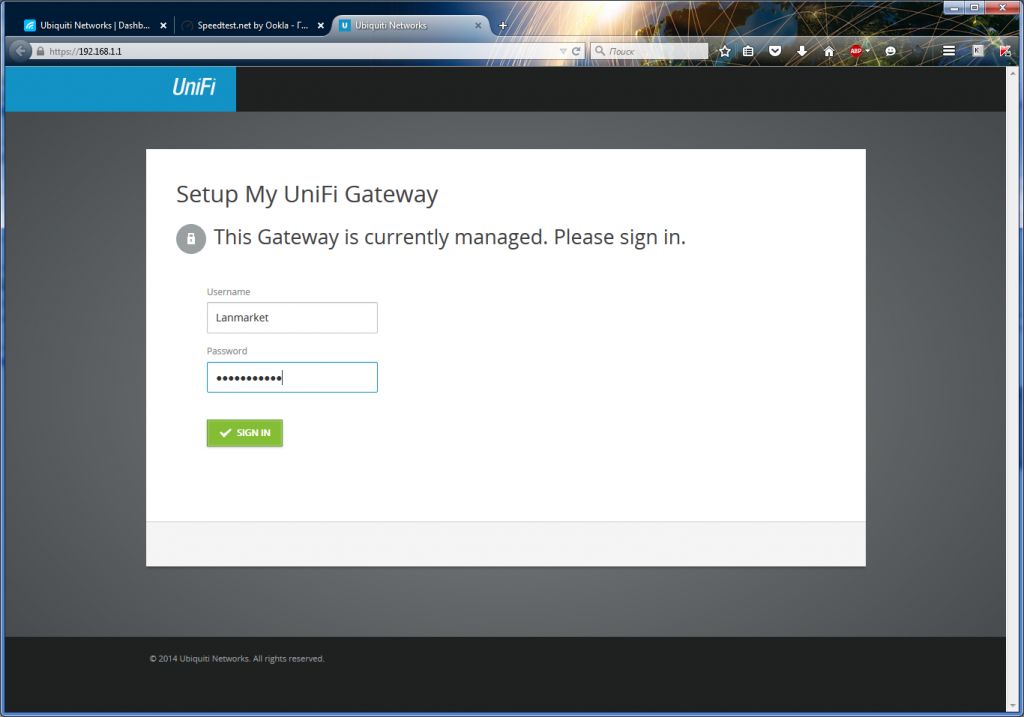The height and width of the screenshot is (717, 1024).
Task: Open the downloads arrow icon
Action: click(802, 51)
